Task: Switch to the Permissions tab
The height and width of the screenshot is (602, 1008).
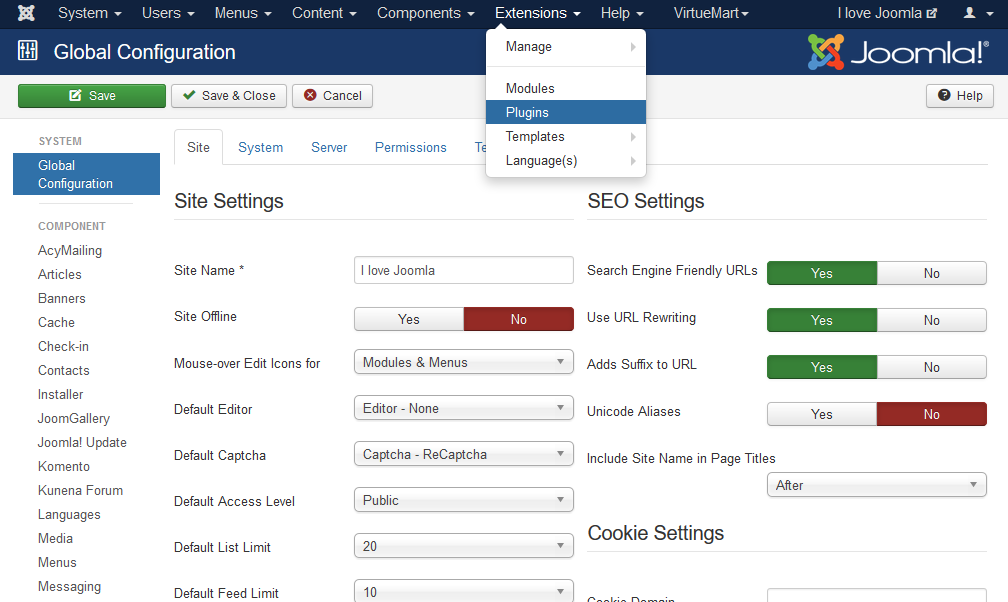Action: (x=411, y=147)
